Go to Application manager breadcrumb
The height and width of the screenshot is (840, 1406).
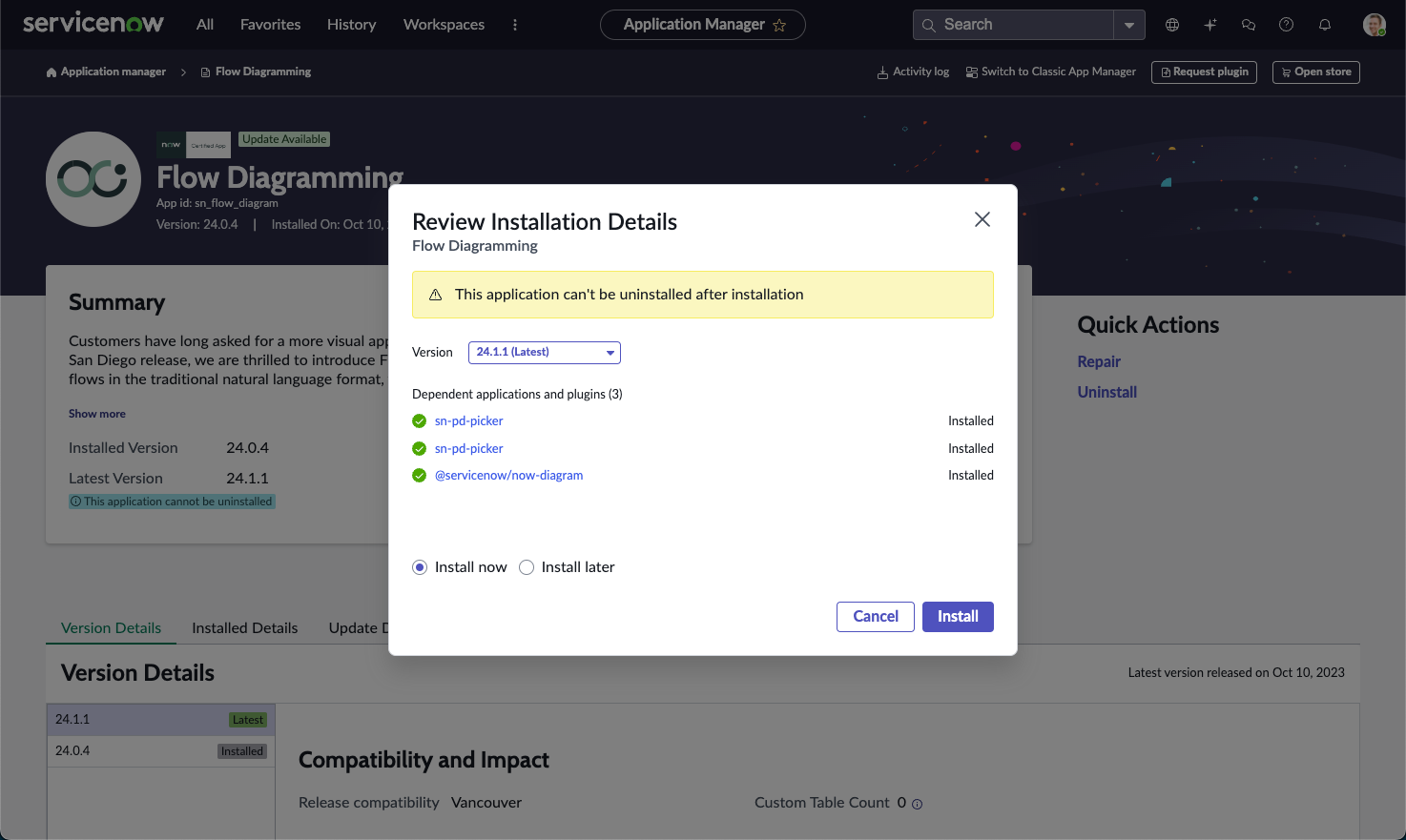[106, 72]
